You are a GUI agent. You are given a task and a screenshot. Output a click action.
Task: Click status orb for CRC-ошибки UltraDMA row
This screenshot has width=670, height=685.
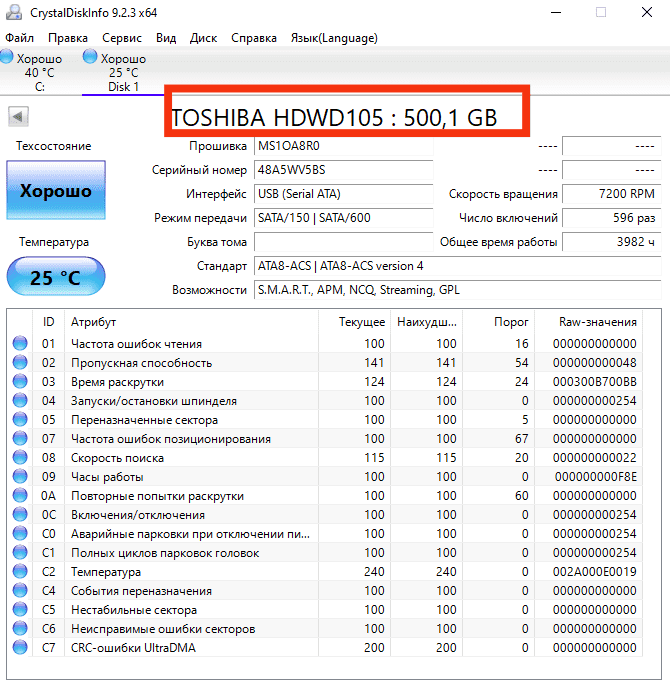point(20,648)
